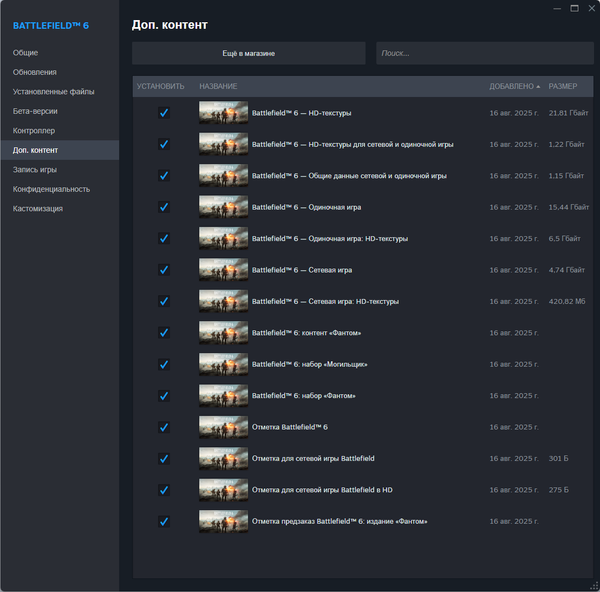Sort list by «Добавлено» column header
600x592 pixels.
(512, 86)
